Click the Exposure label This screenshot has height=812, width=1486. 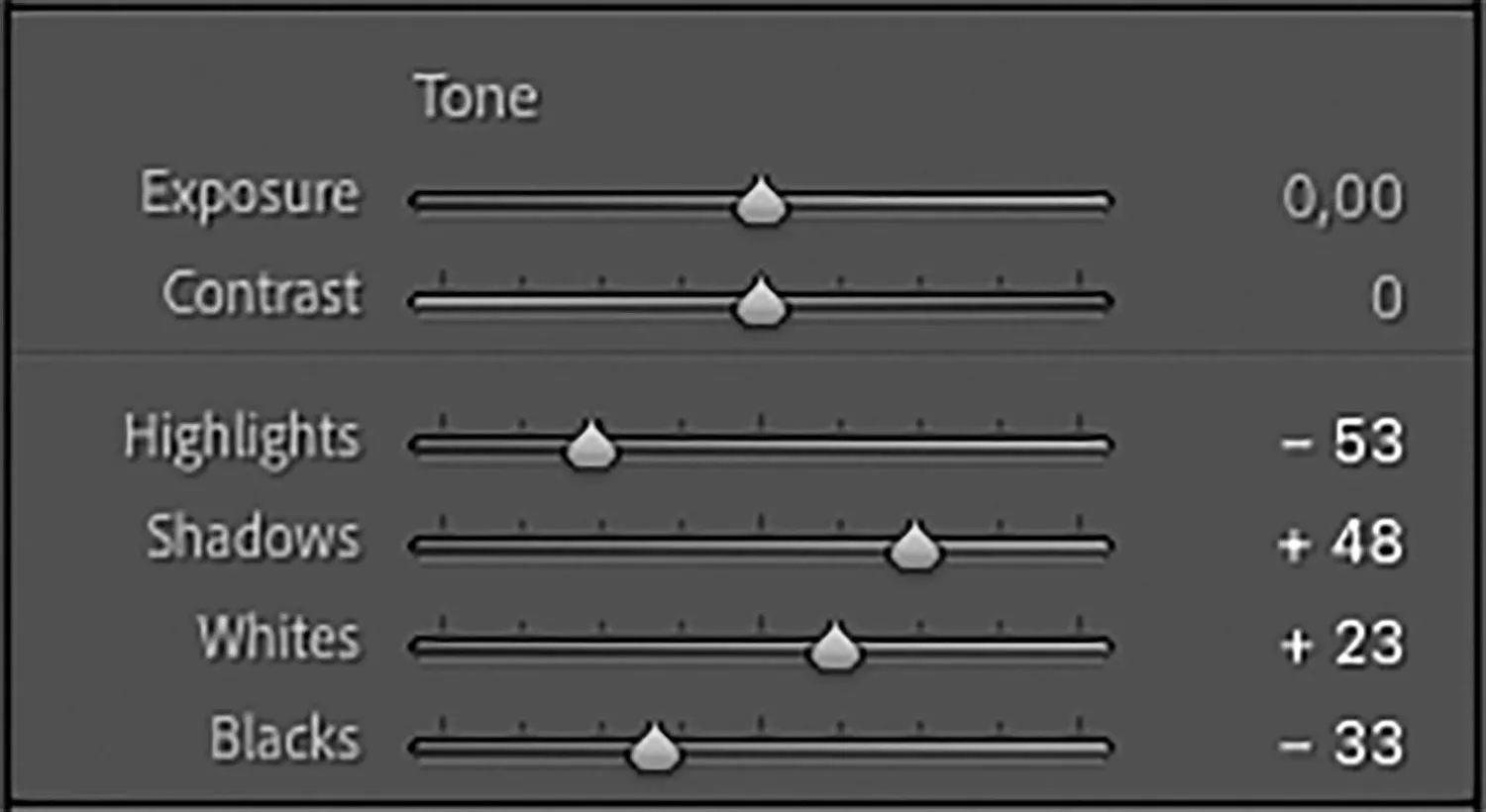(249, 193)
